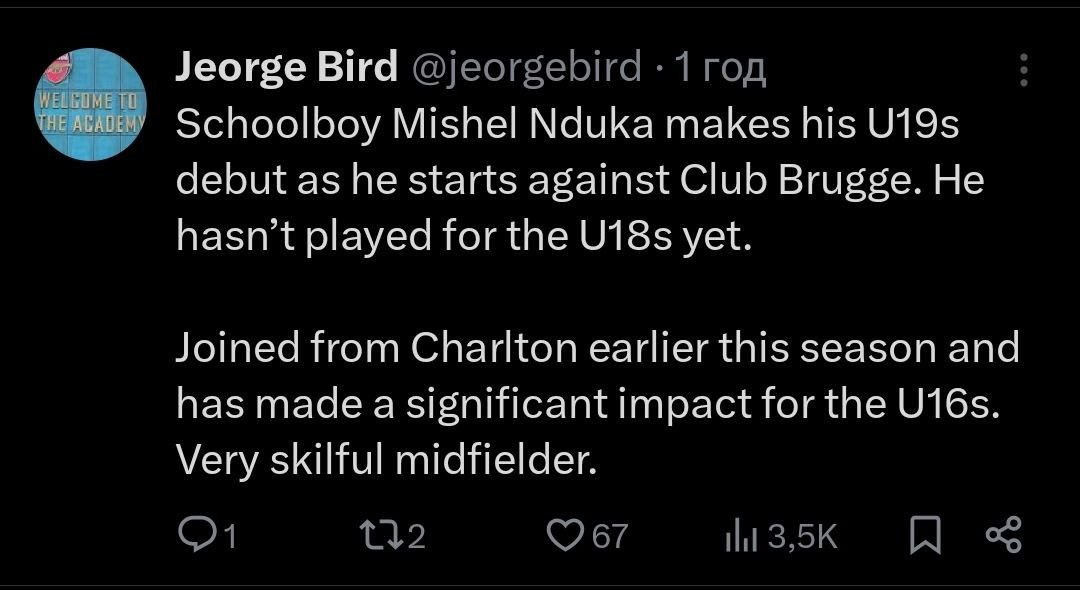Click the reply count number 1
Screen dimensions: 1080x590
[x=229, y=538]
